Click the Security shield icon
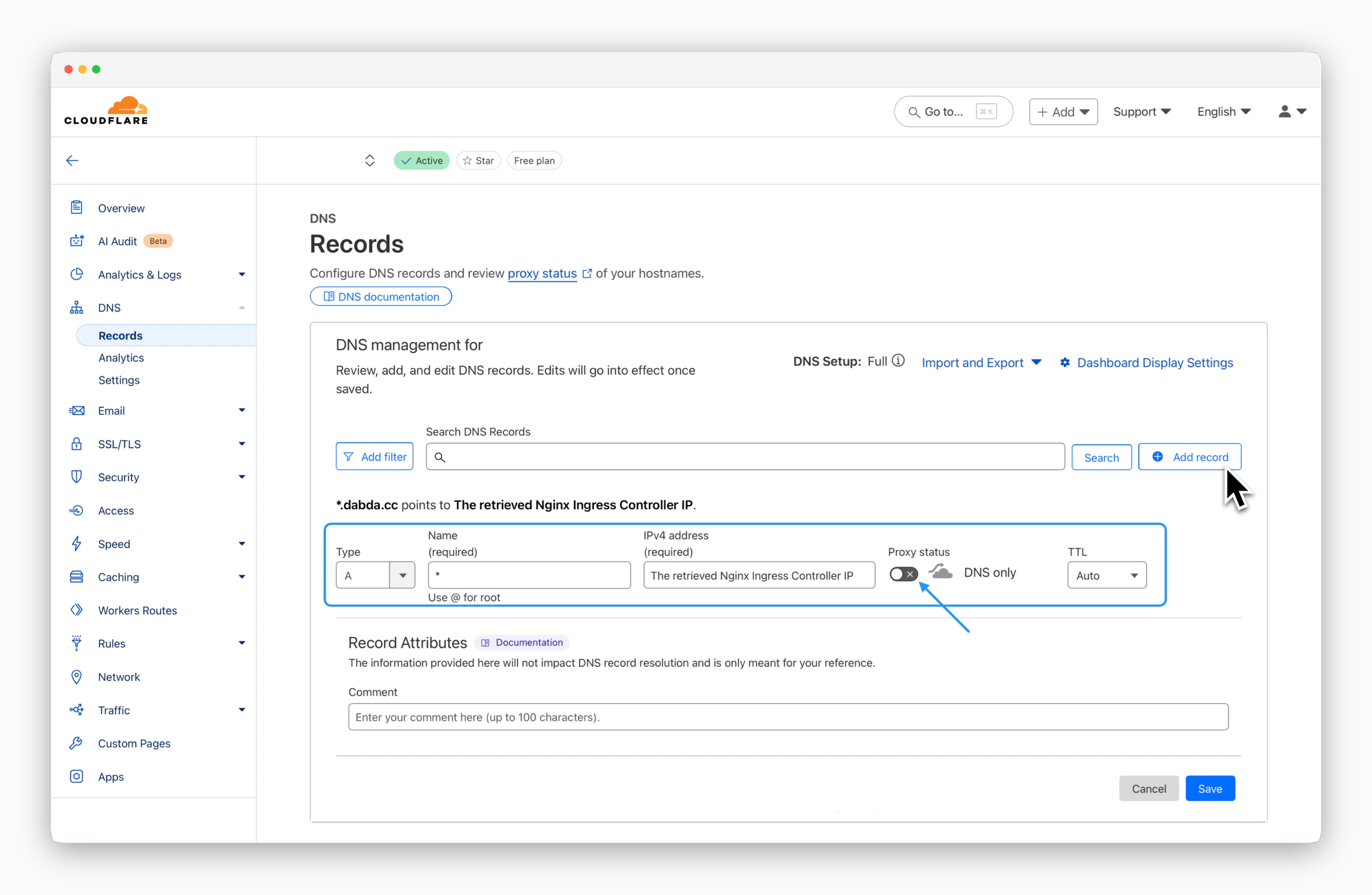Screen dimensions: 1372x895 coord(77,477)
